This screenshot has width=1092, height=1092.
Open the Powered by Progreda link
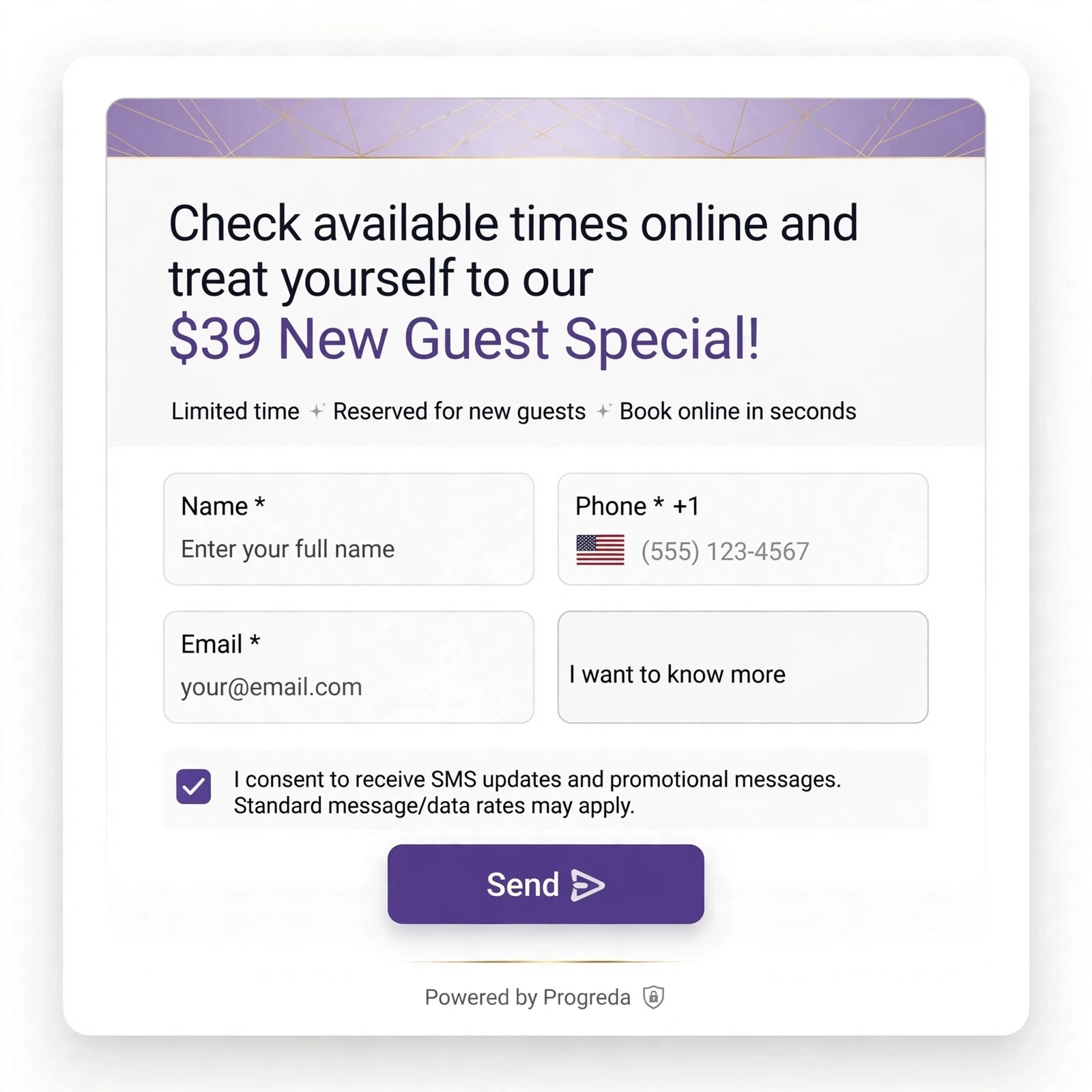(527, 997)
